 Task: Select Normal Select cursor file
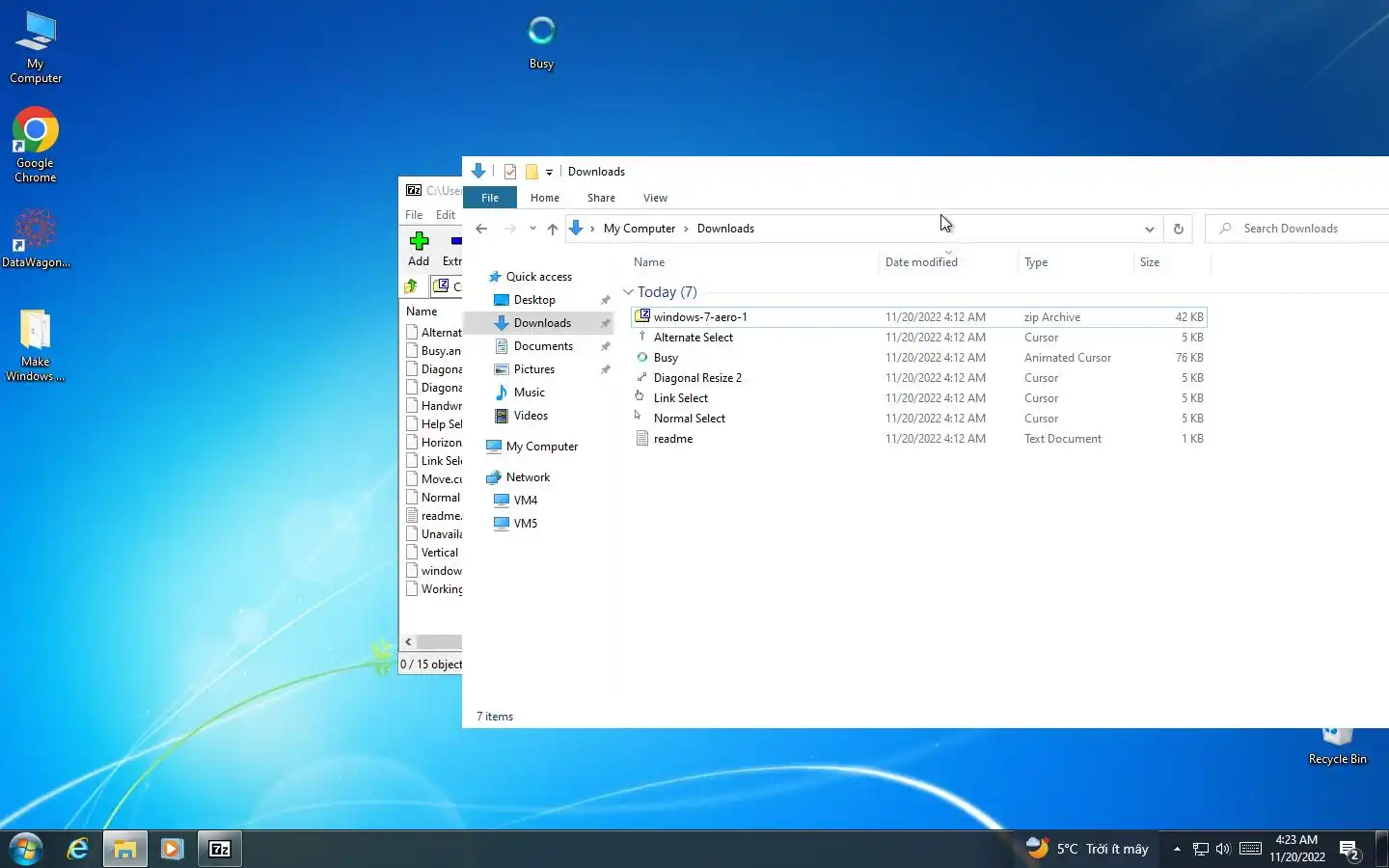(919, 419)
